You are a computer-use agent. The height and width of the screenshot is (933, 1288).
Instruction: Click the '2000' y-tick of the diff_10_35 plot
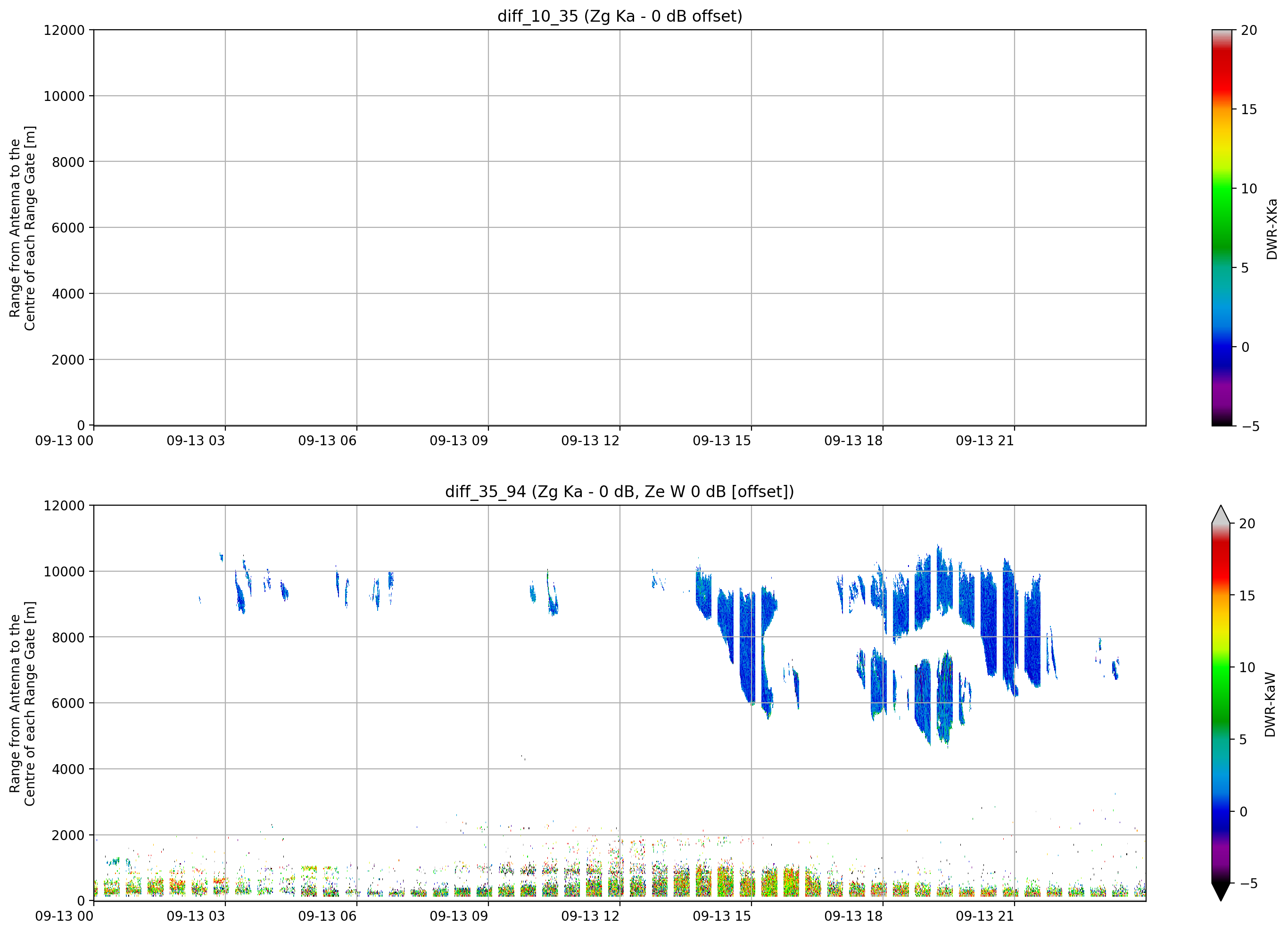68,360
